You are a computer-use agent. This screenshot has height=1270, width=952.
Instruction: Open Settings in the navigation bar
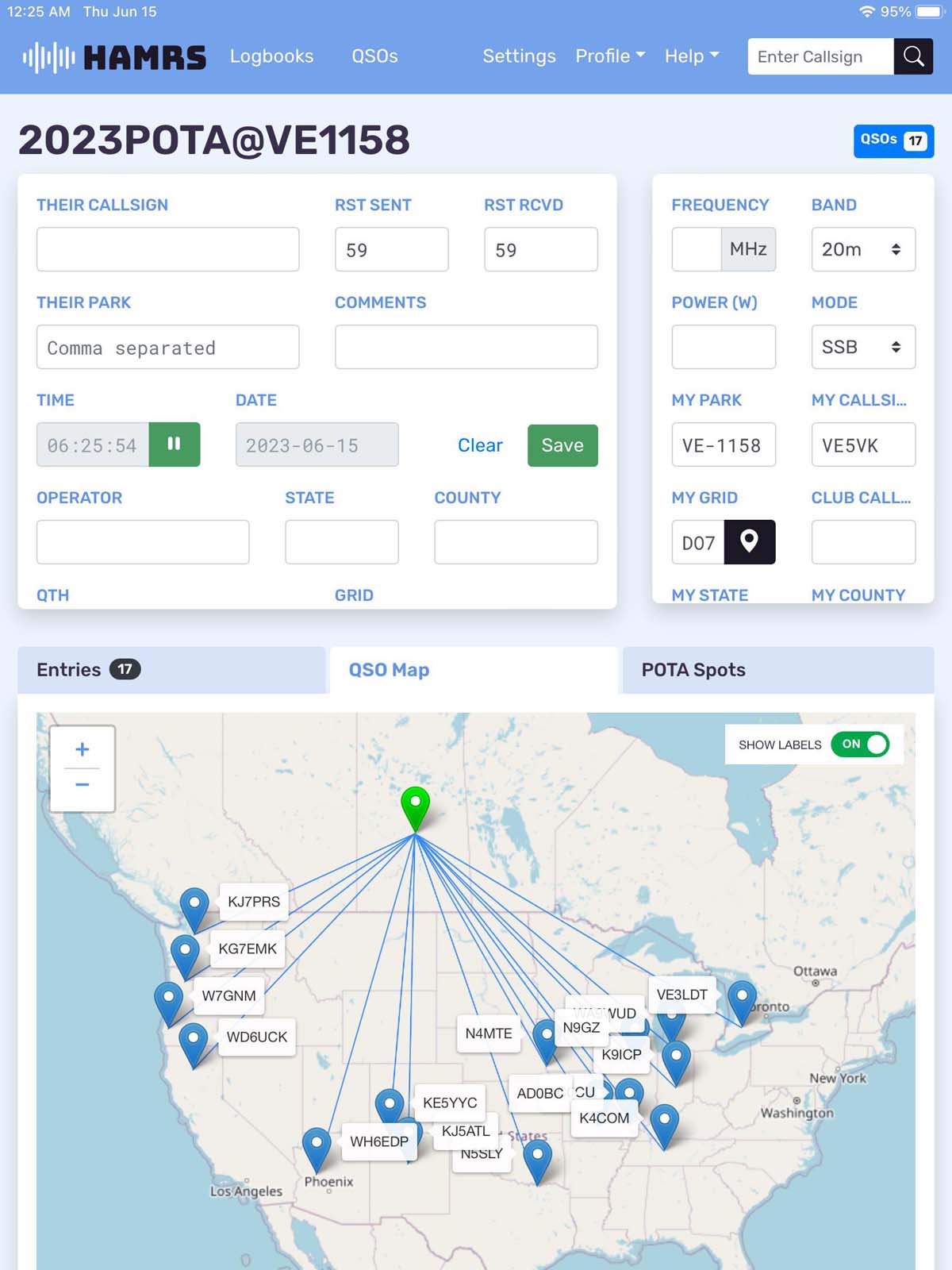coord(519,56)
